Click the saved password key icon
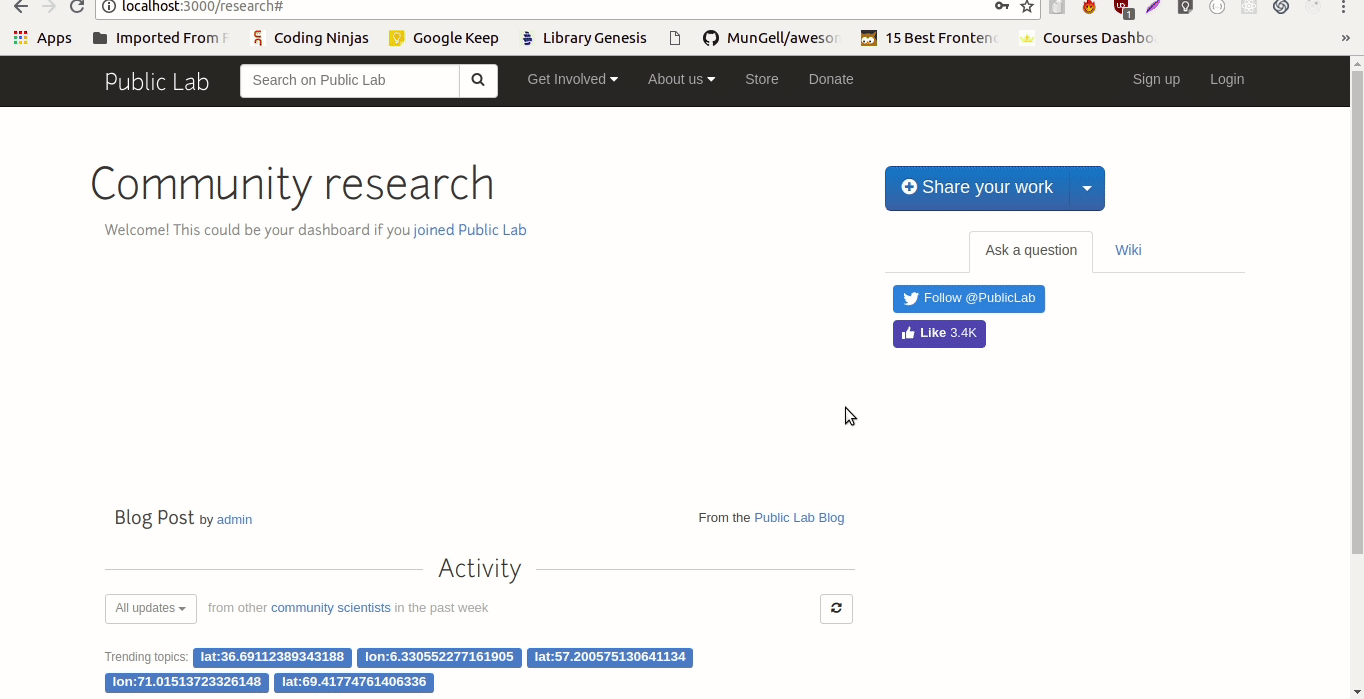Image resolution: width=1364 pixels, height=699 pixels. (1001, 7)
